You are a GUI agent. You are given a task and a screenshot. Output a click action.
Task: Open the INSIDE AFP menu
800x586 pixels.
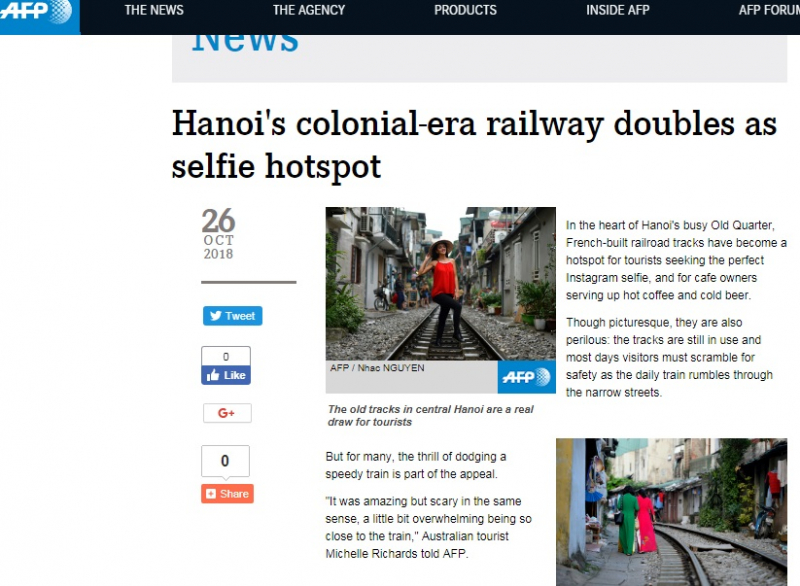617,10
